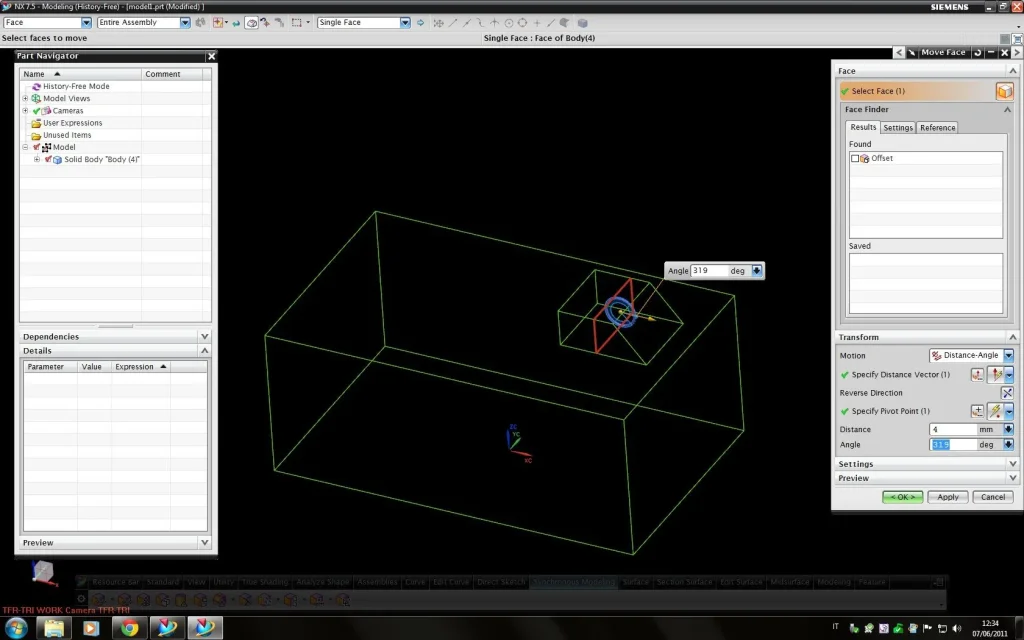Click the on-screen Angle input box
The height and width of the screenshot is (640, 1024).
coord(708,270)
